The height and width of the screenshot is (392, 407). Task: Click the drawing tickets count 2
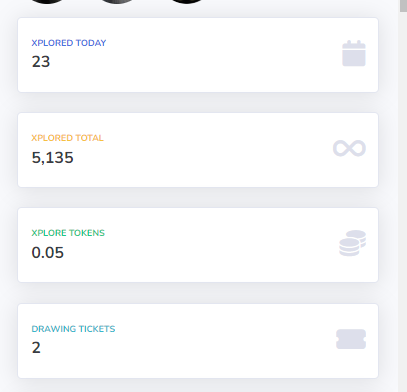tap(36, 348)
